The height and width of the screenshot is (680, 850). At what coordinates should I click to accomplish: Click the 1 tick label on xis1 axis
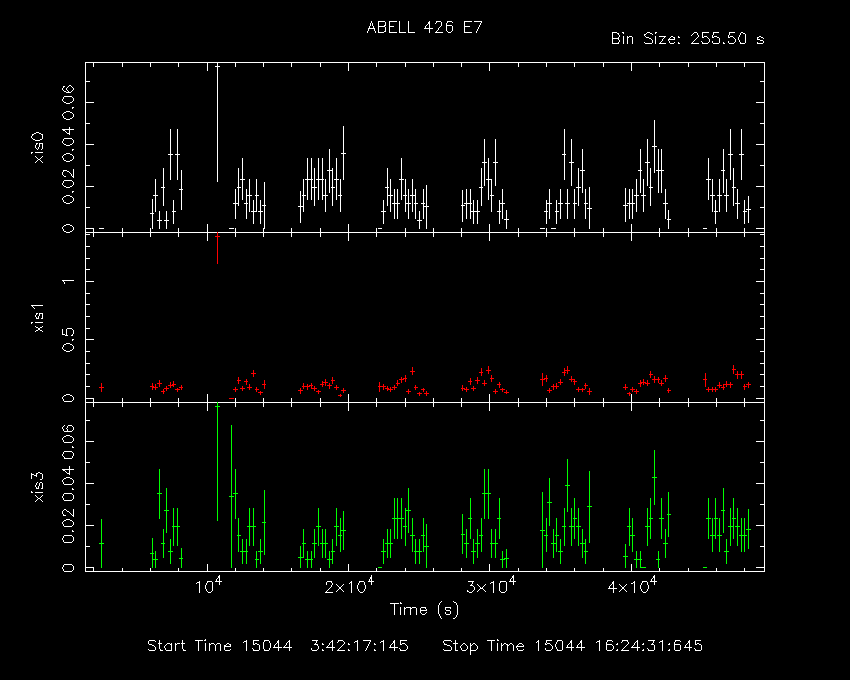pos(68,281)
